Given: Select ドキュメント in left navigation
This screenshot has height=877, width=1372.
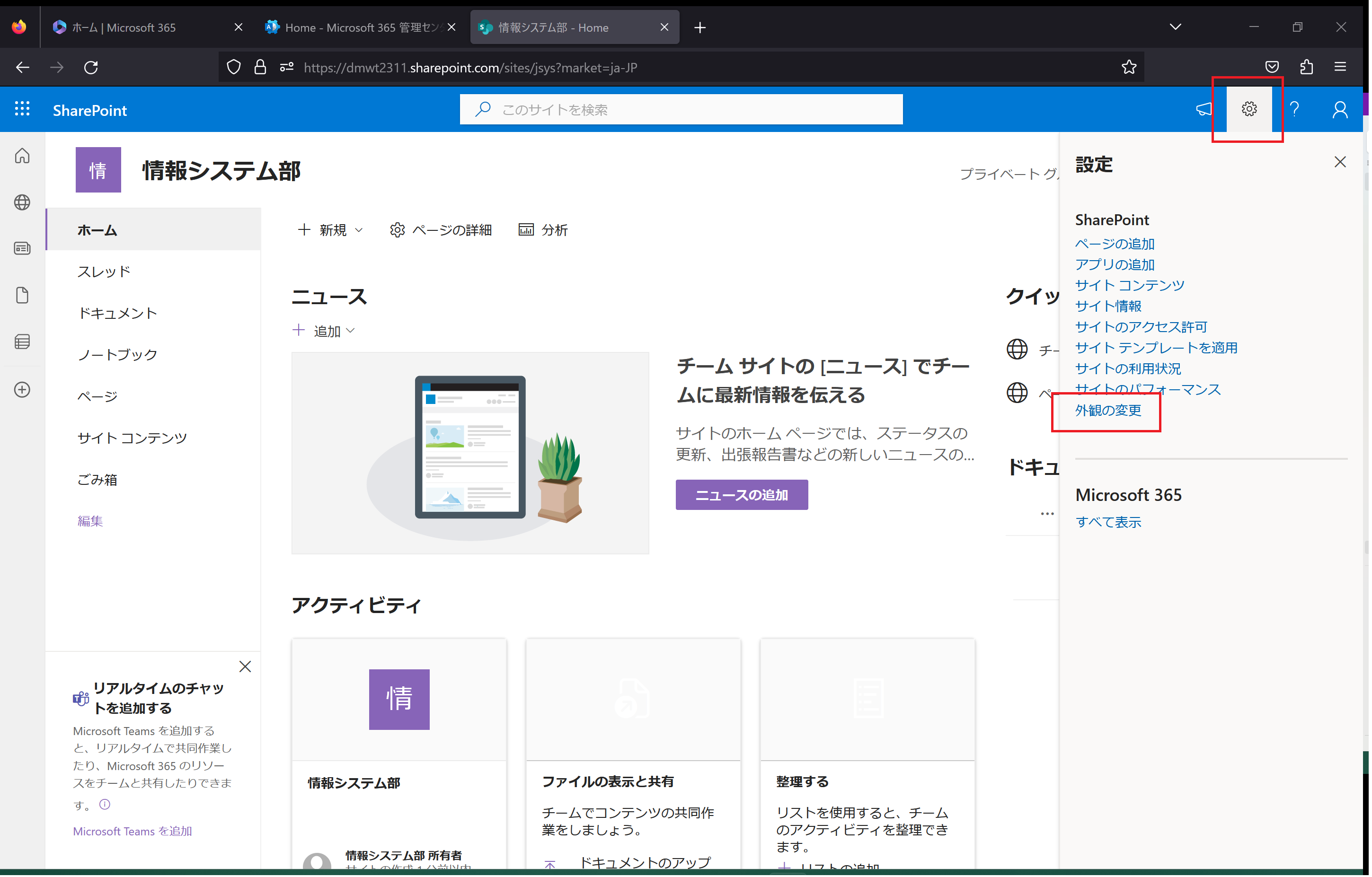Looking at the screenshot, I should [x=117, y=314].
